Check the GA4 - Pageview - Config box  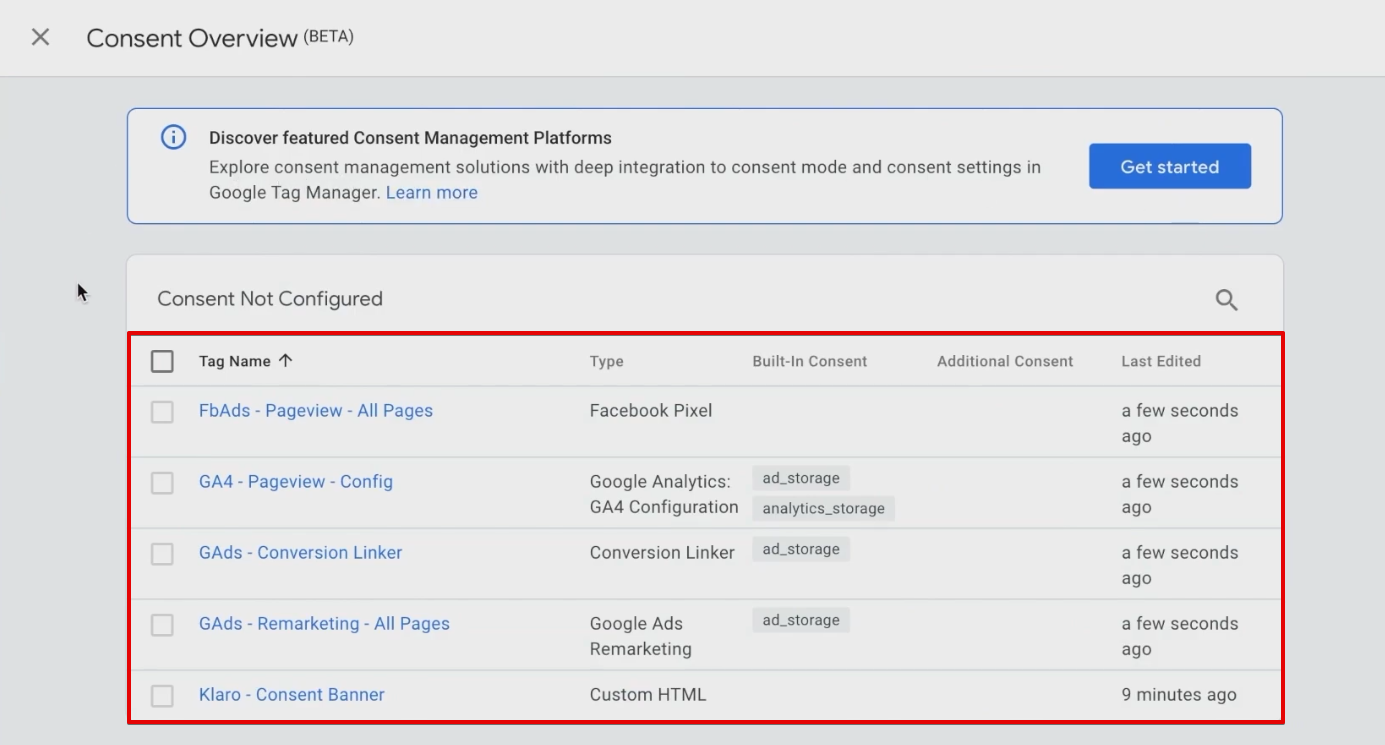162,483
